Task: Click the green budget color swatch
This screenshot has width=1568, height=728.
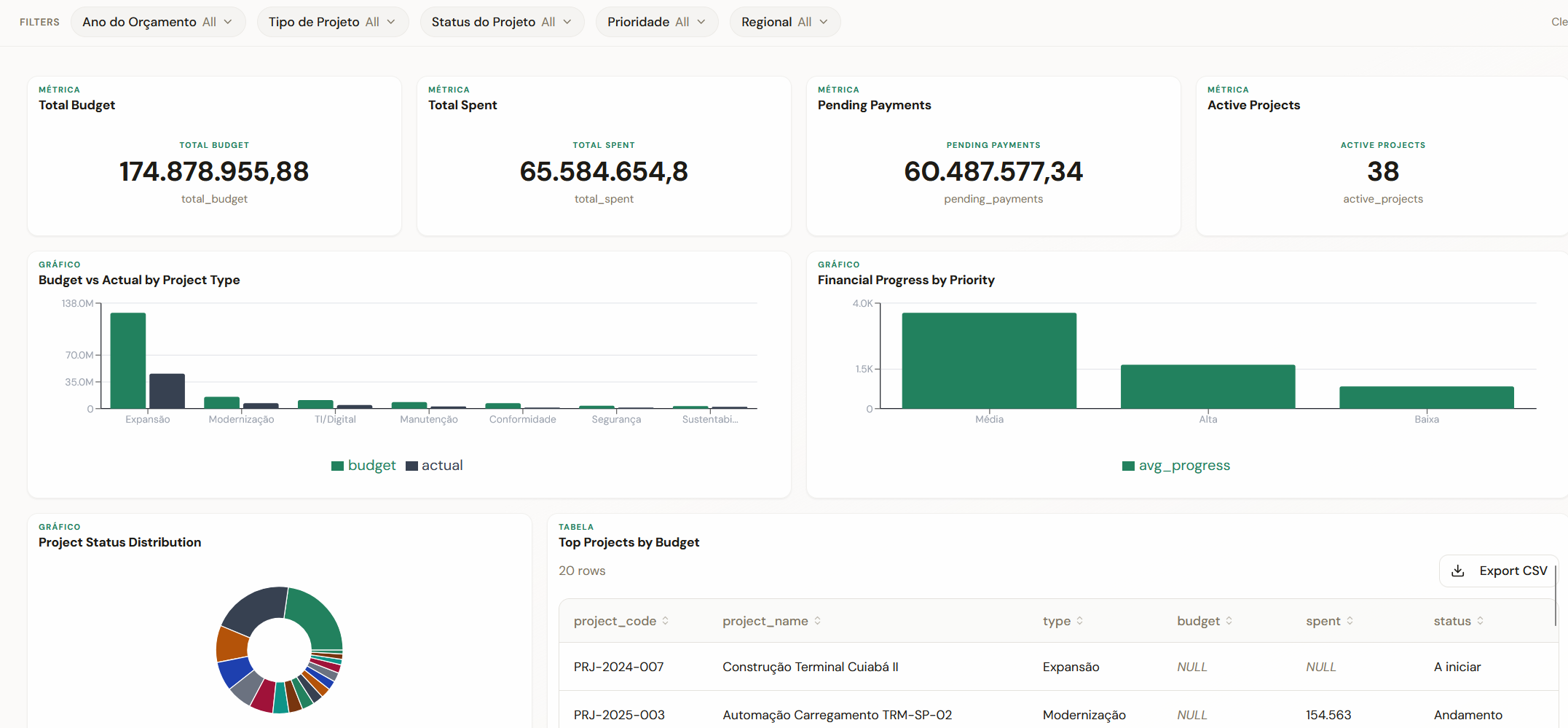Action: [x=339, y=465]
